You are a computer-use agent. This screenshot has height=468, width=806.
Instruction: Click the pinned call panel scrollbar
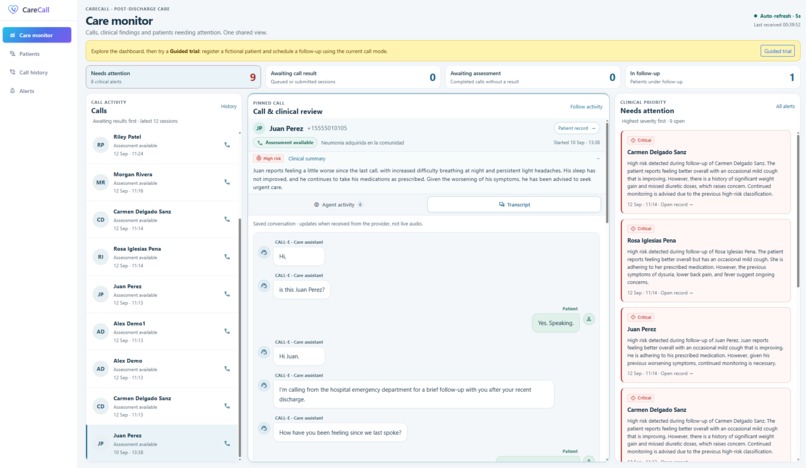pos(607,172)
